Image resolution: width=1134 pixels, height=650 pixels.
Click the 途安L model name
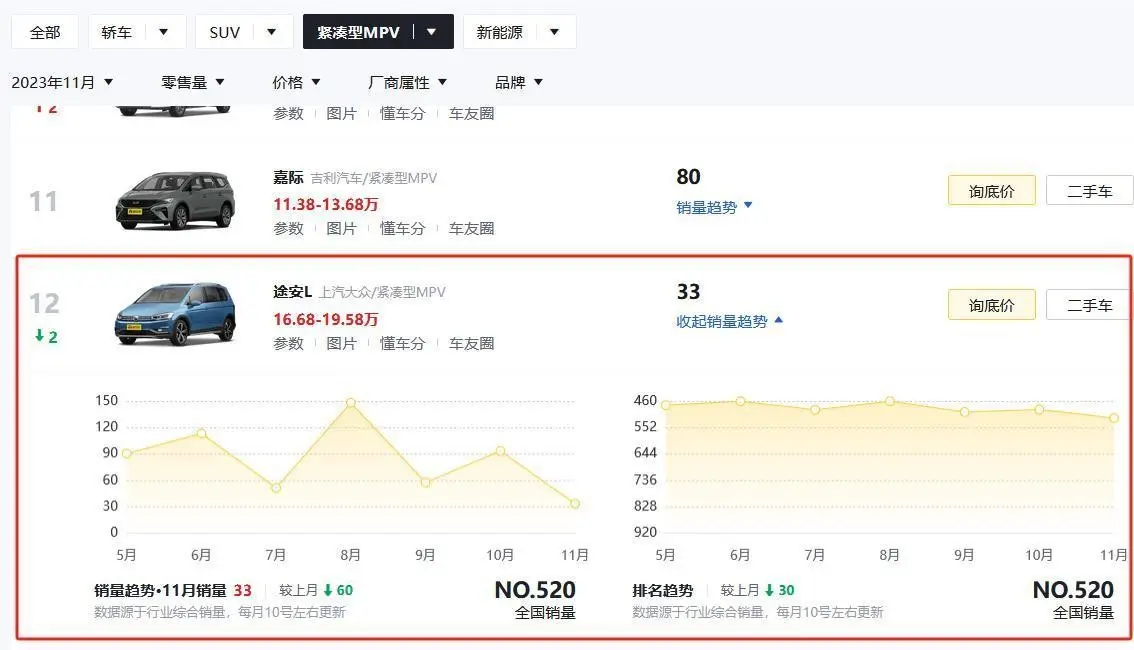coord(292,292)
